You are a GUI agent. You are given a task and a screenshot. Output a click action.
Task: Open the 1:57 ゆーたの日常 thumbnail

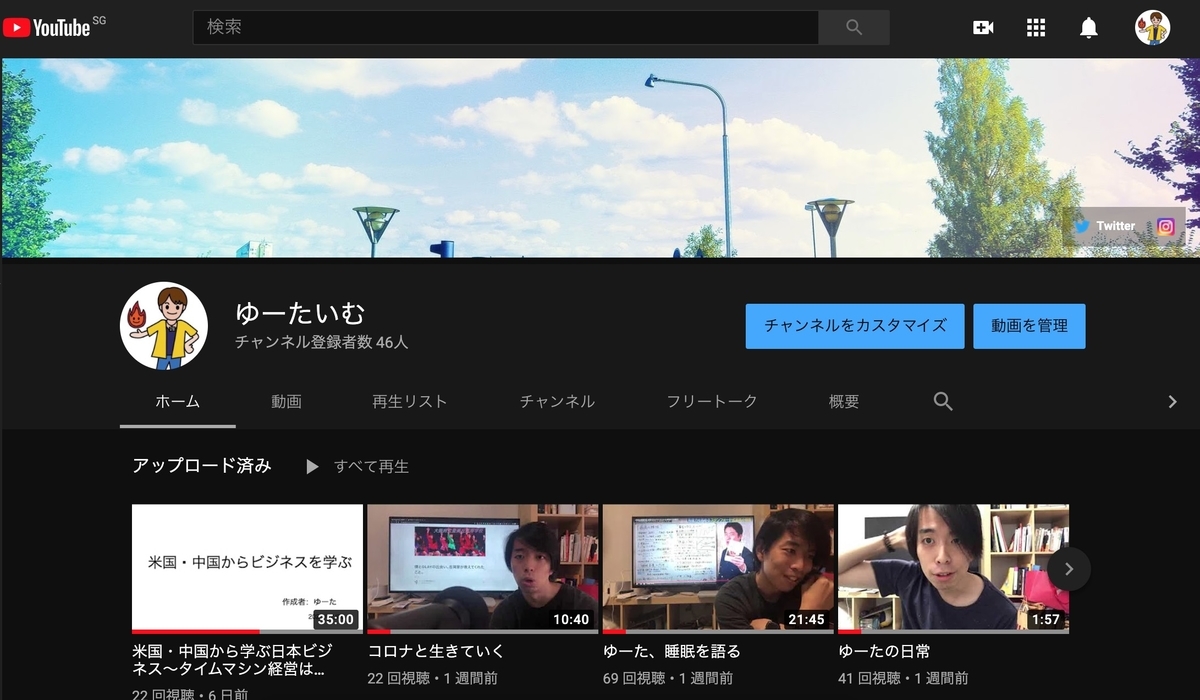(x=953, y=567)
